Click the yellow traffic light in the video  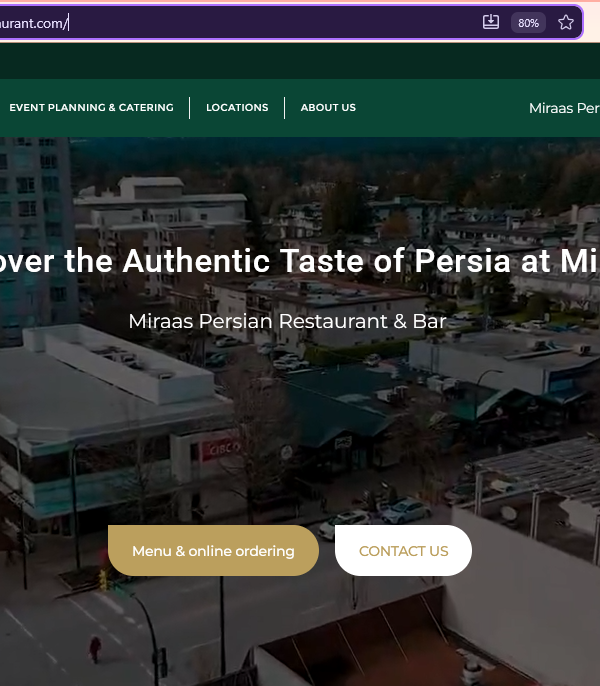(x=103, y=580)
